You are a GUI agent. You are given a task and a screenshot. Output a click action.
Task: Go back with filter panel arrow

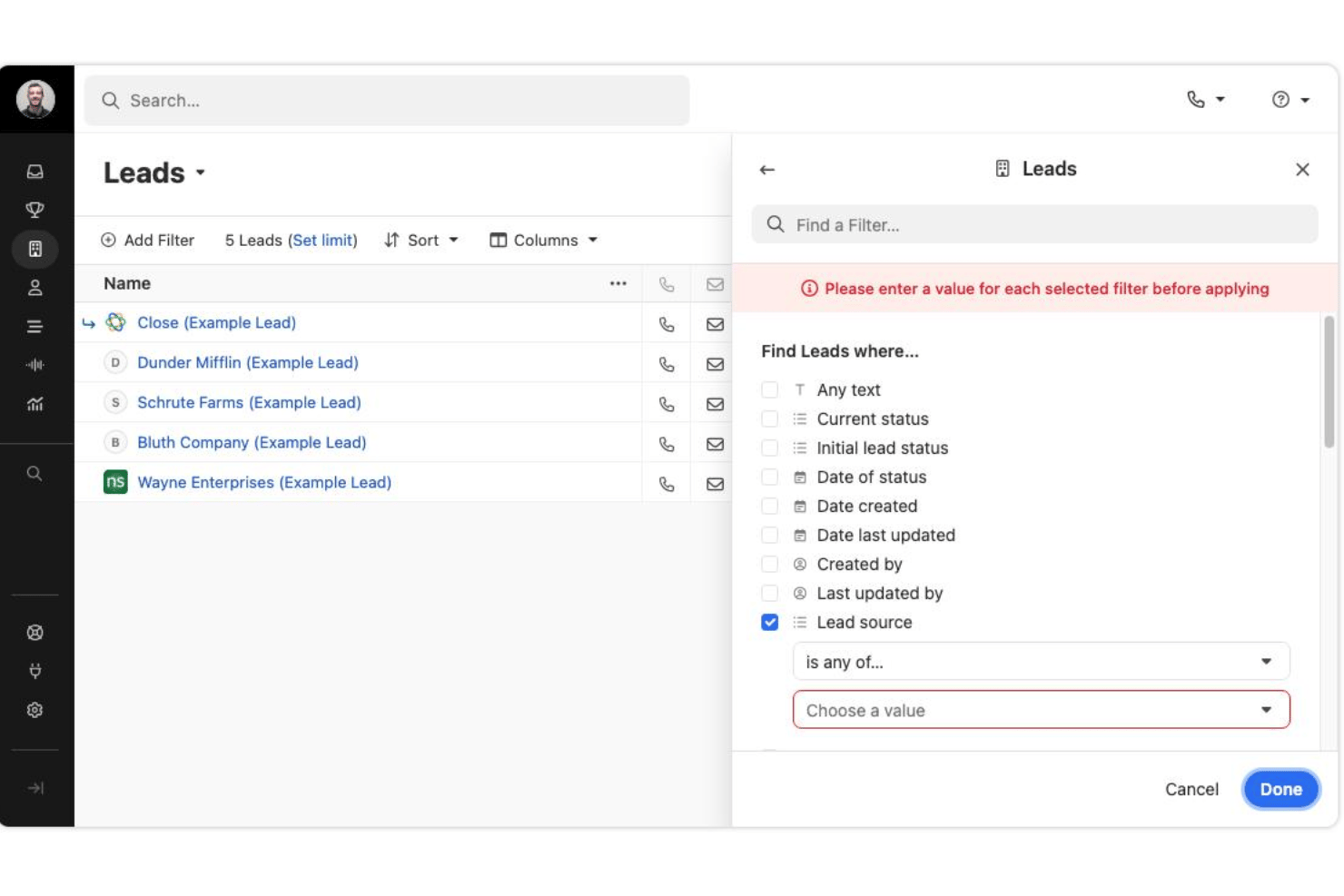(x=767, y=170)
